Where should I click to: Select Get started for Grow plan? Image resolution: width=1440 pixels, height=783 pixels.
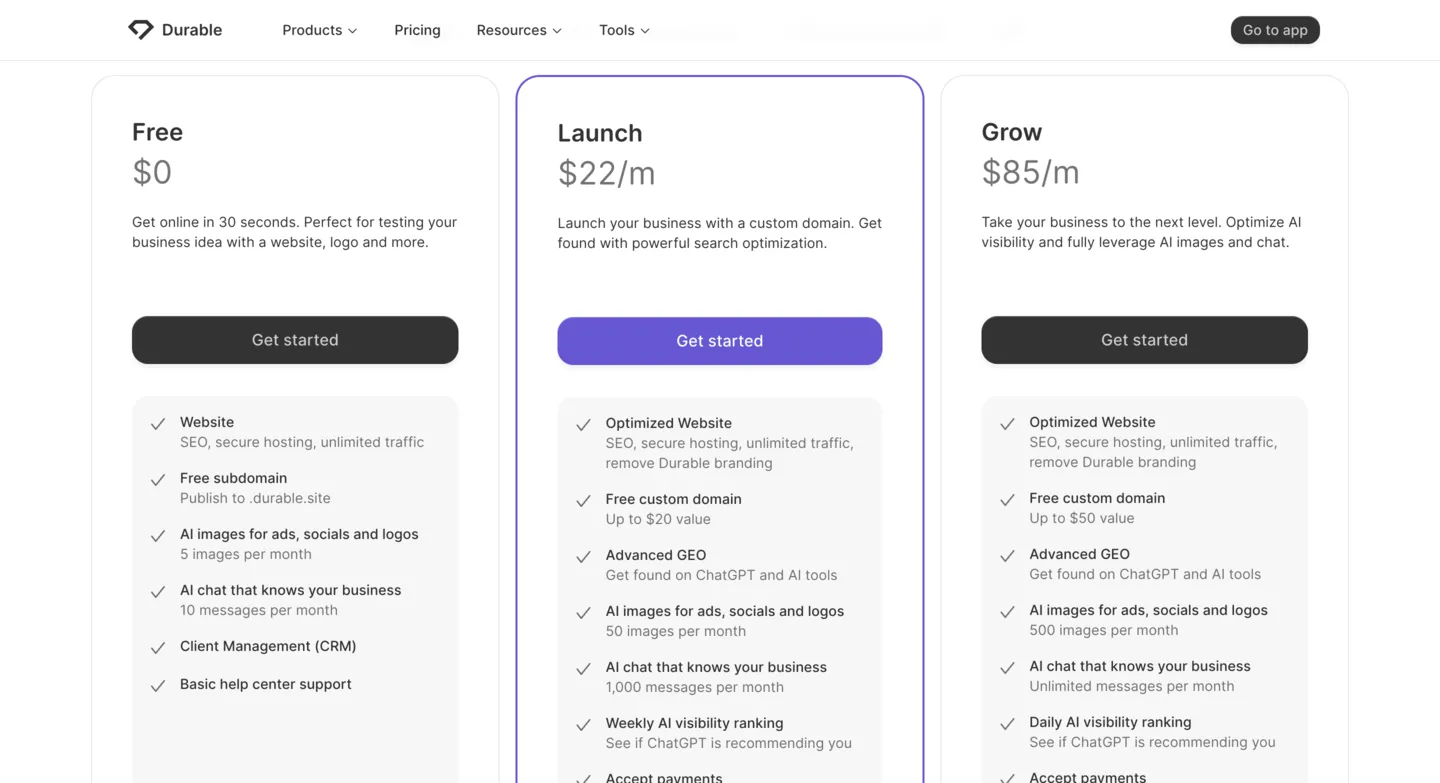pos(1144,340)
